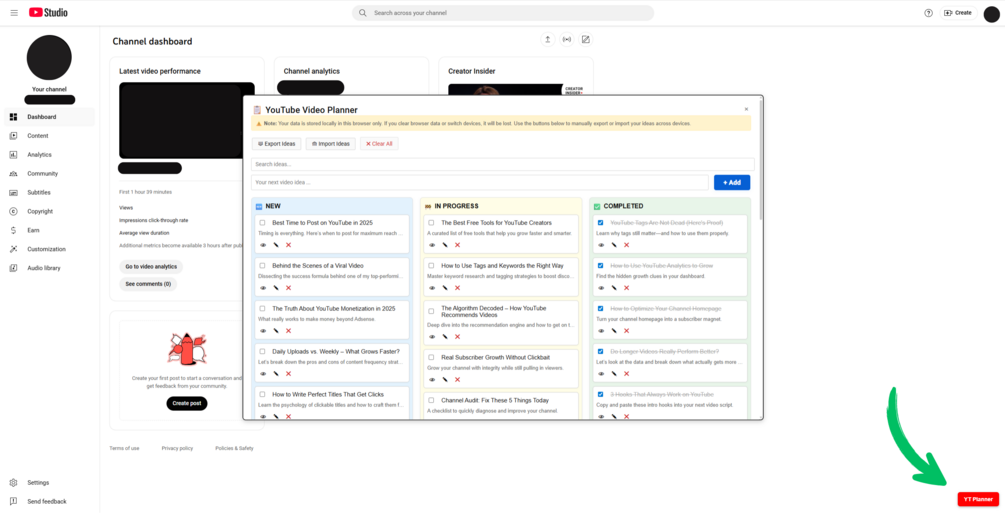Click the planner popup vertical scrollbar
Screen dimensions: 1005x513
pos(760,160)
